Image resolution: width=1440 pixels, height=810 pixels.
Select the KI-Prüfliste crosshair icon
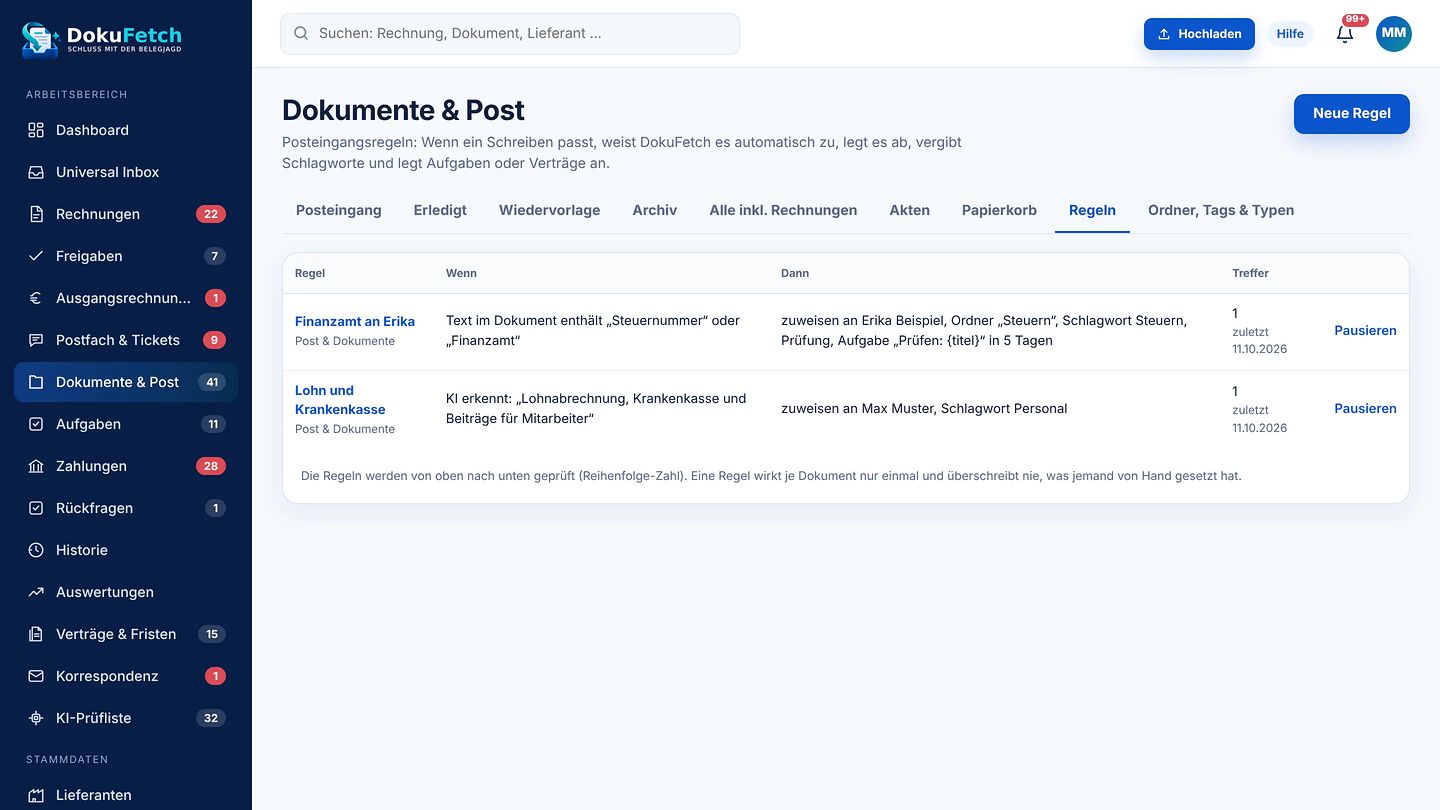click(x=36, y=718)
